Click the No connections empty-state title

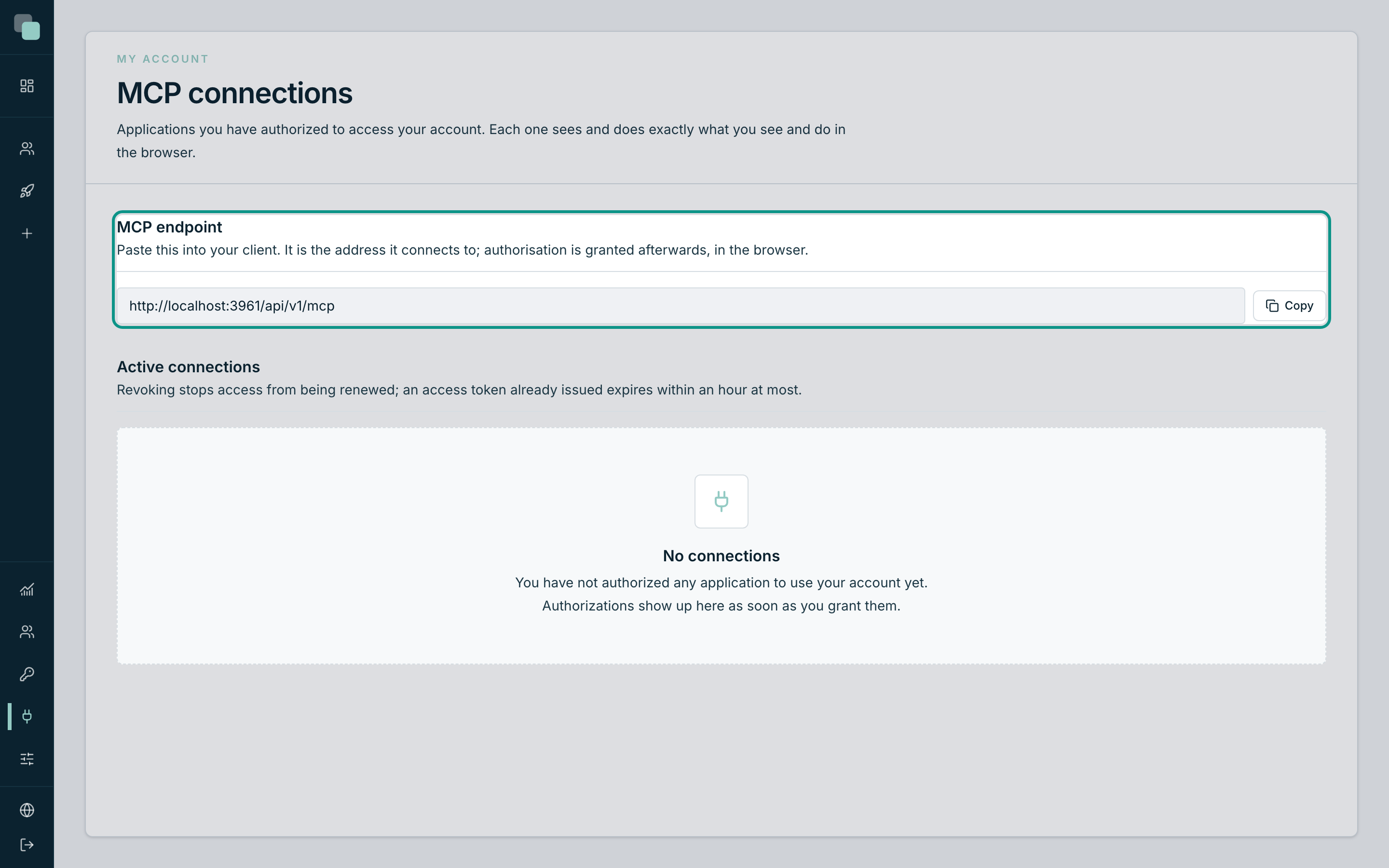pyautogui.click(x=722, y=556)
